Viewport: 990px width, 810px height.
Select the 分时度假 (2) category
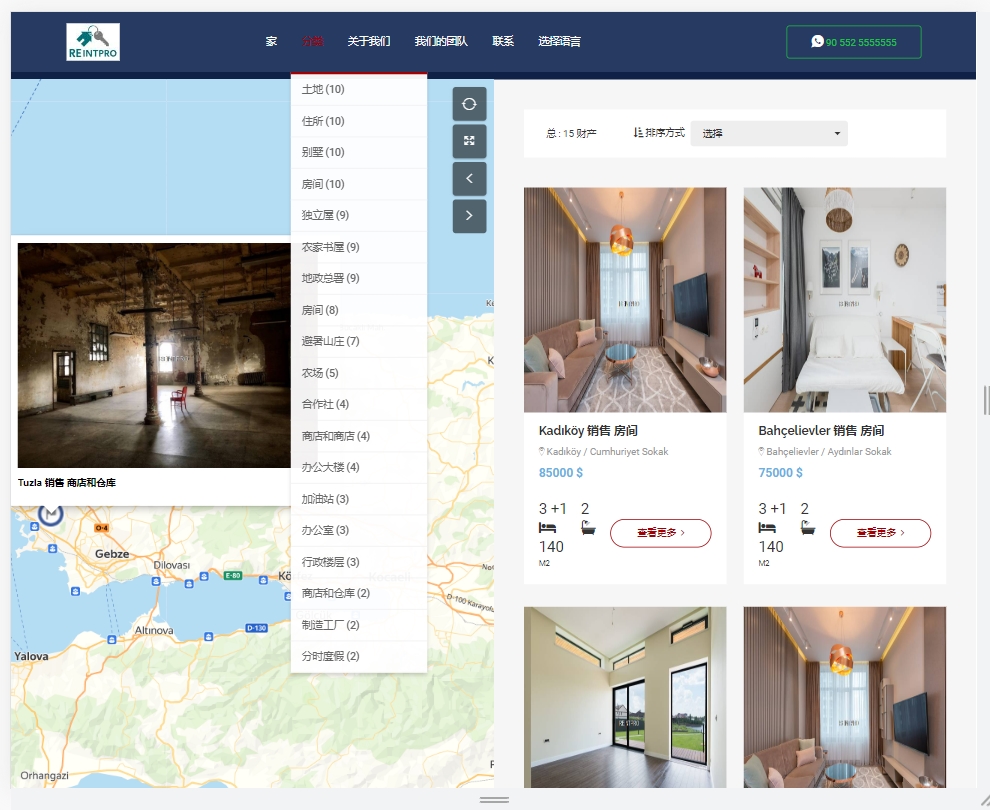pos(359,657)
